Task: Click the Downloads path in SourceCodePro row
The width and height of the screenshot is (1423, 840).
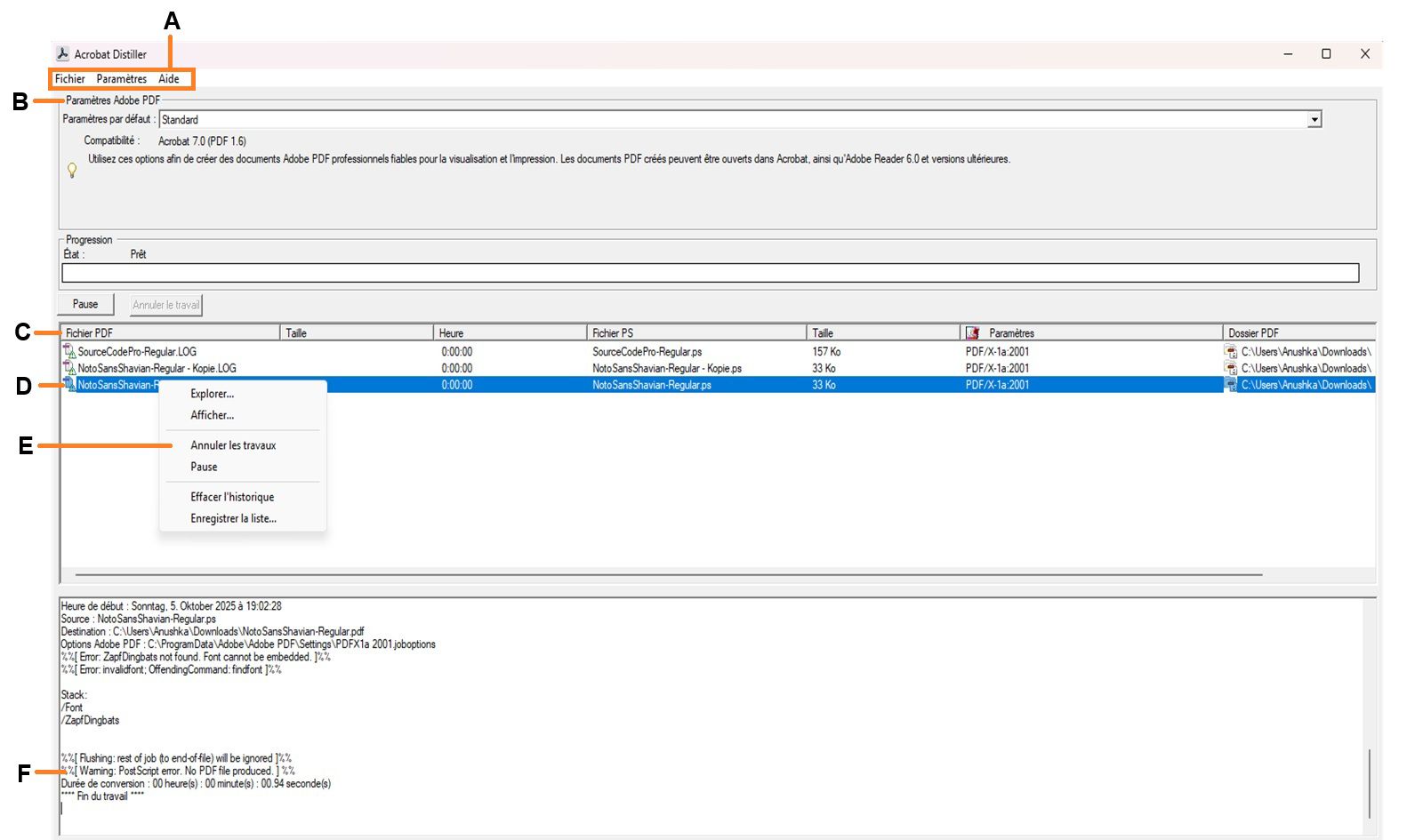Action: click(1306, 352)
